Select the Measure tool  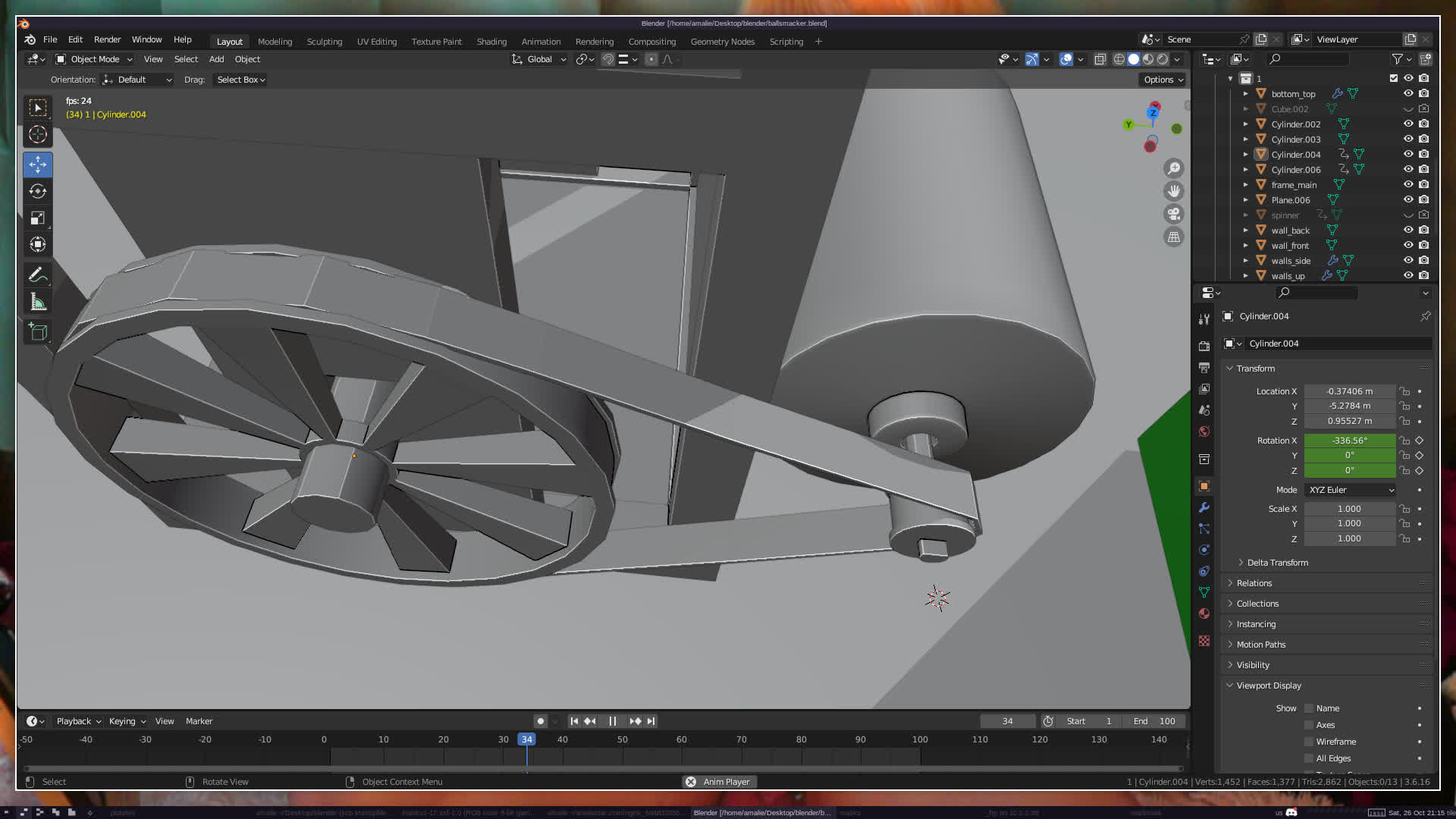(x=38, y=303)
